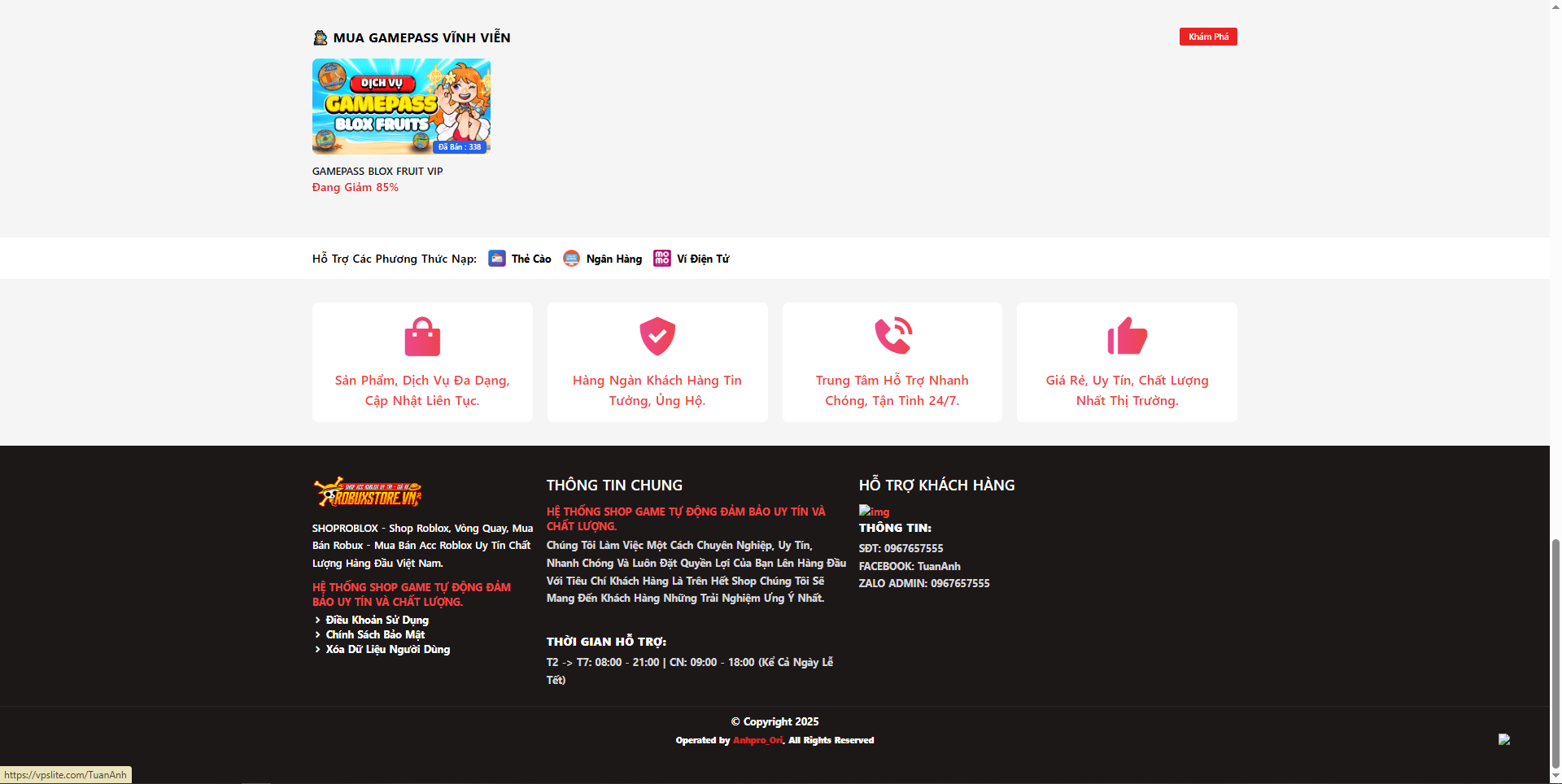Click the Đã Bán : 338 badge
1562x784 pixels.
(x=460, y=147)
